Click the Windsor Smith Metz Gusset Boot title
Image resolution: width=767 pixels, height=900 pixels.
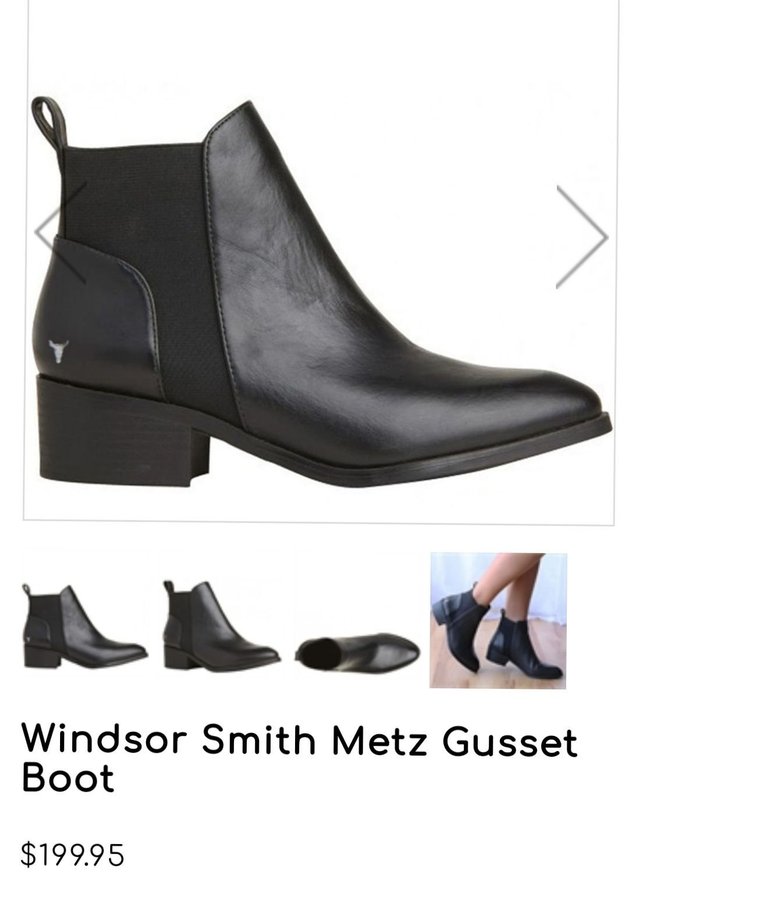[299, 759]
